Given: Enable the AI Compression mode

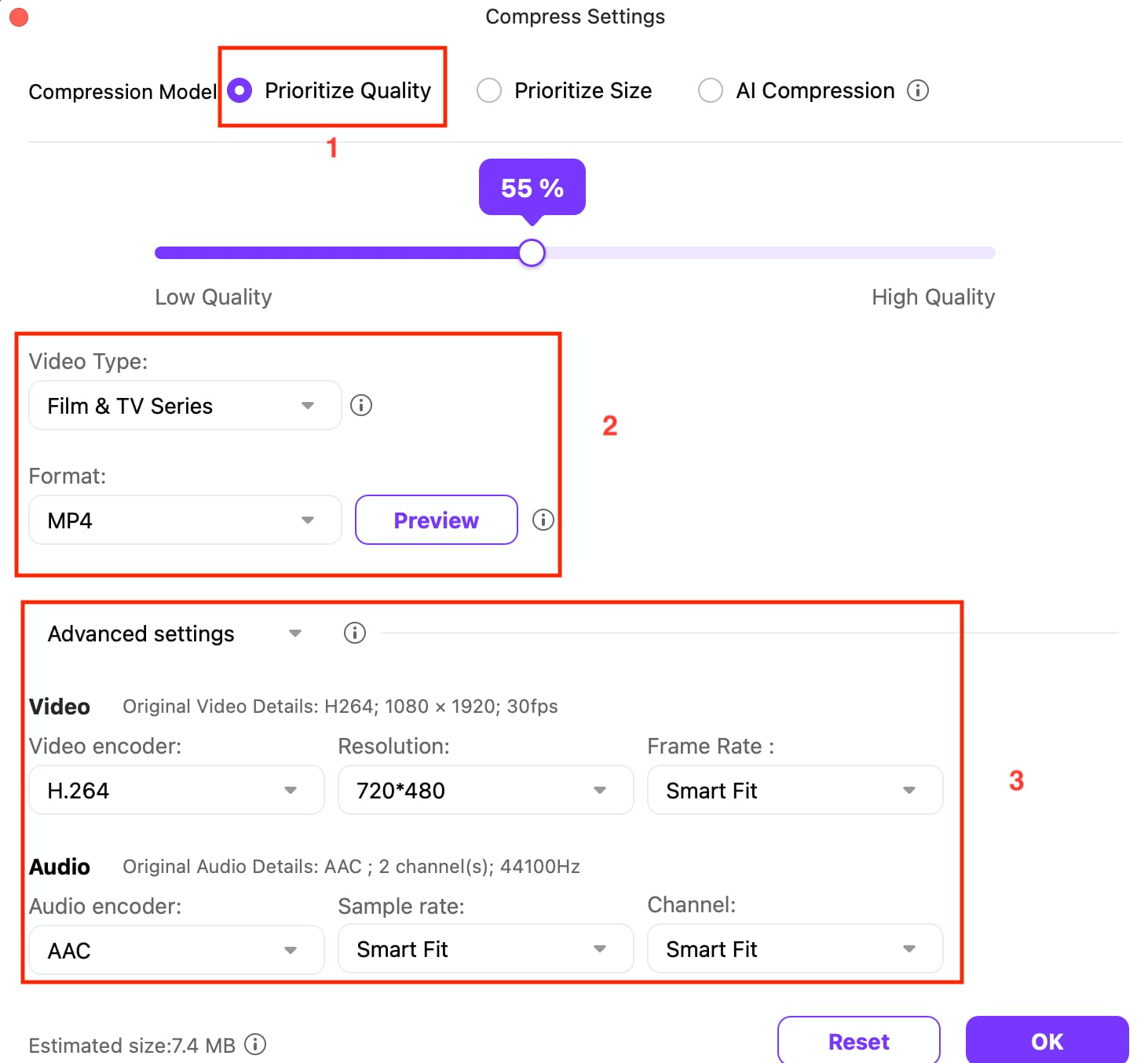Looking at the screenshot, I should point(711,90).
